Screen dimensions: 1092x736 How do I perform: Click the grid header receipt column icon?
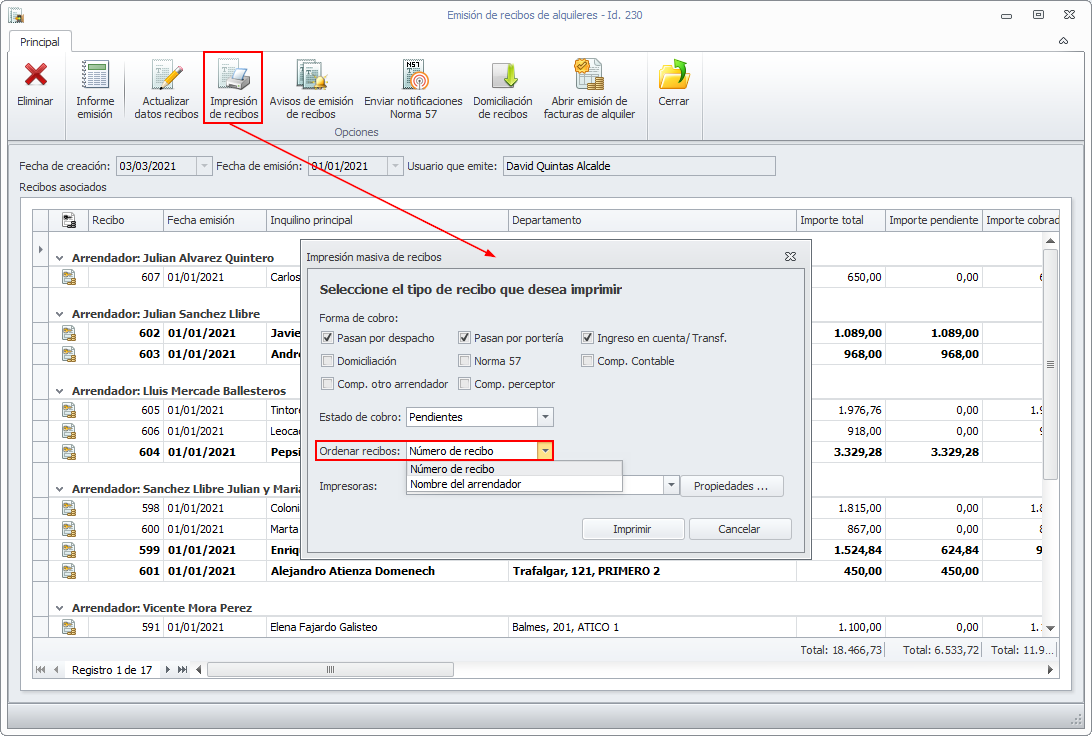pos(68,220)
